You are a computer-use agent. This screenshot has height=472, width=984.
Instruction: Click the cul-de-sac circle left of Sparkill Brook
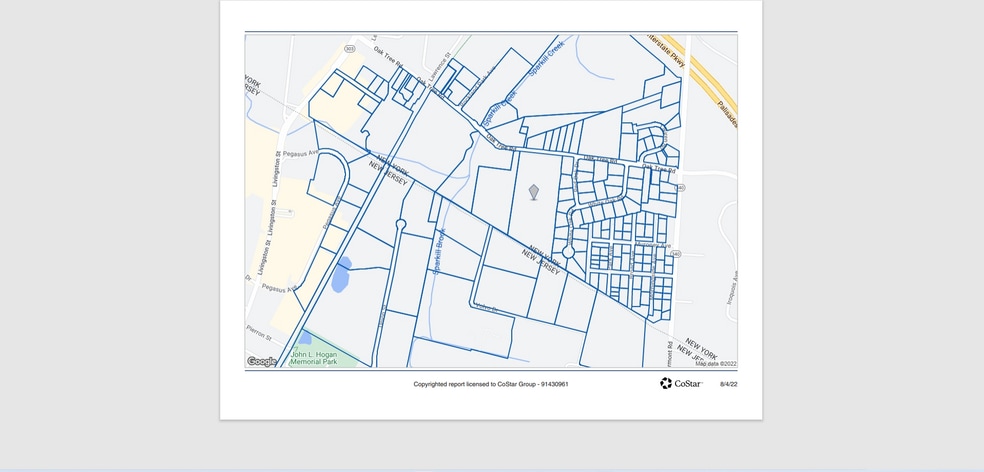pos(401,225)
